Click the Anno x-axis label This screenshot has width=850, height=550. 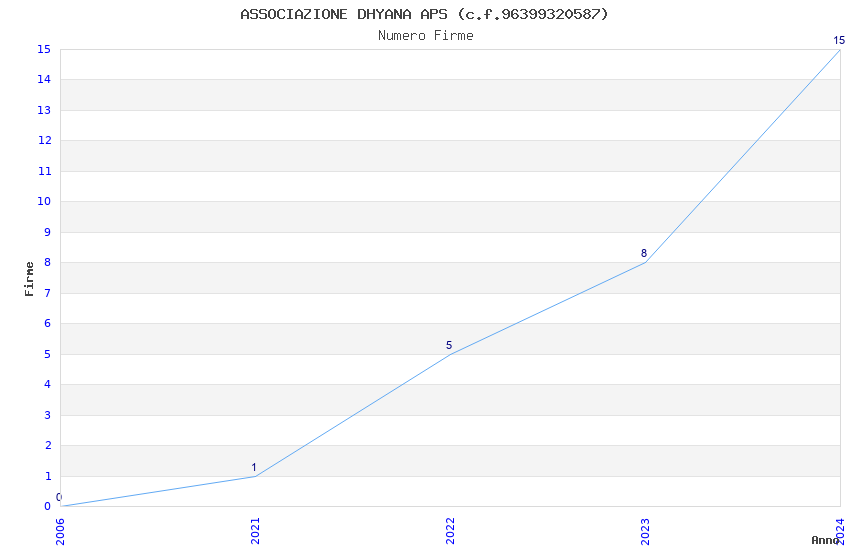[825, 540]
